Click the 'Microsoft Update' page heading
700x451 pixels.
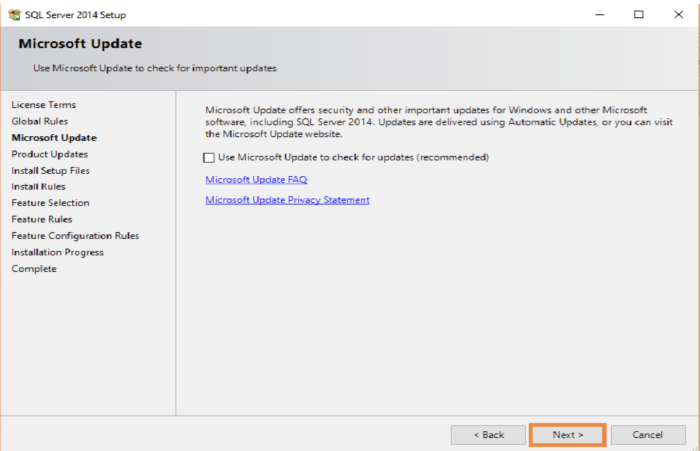(80, 44)
